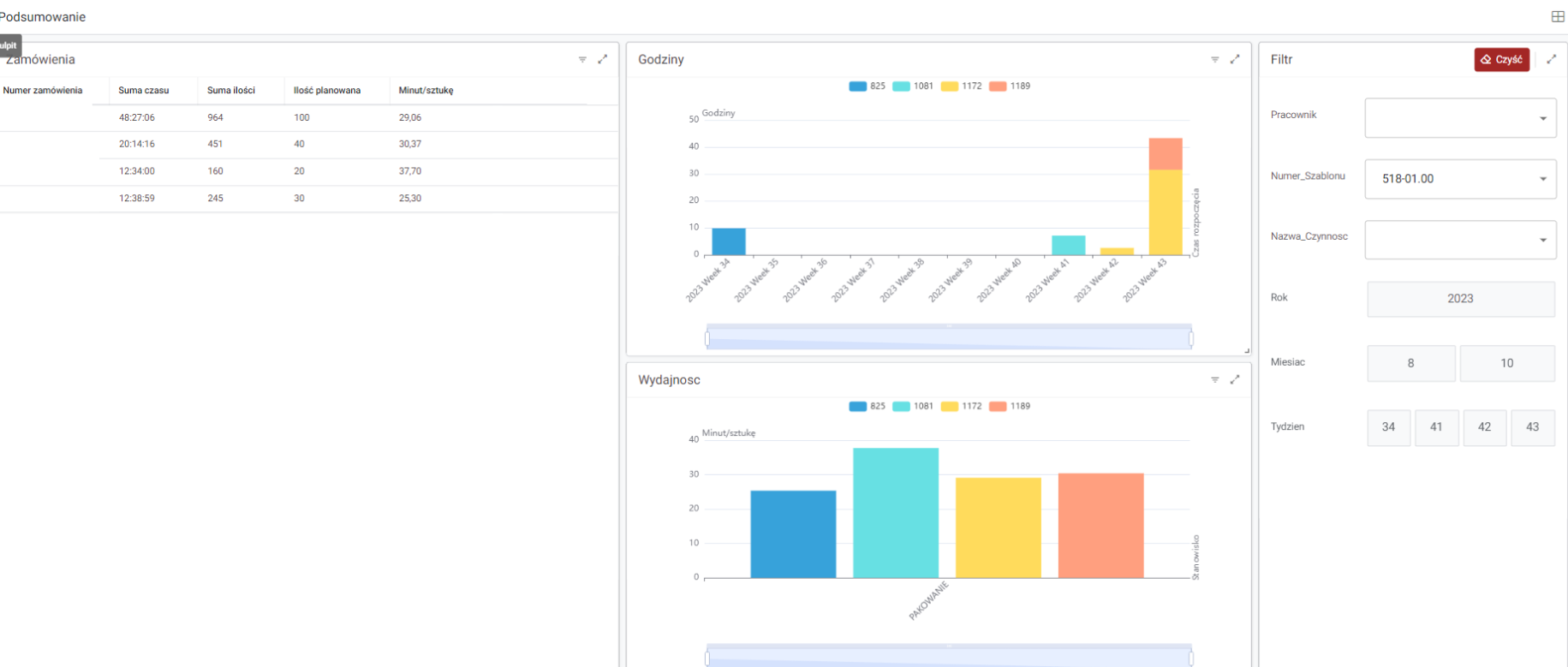Image resolution: width=1568 pixels, height=667 pixels.
Task: Expand the Nazwa_Czynnosc dropdown
Action: click(x=1460, y=240)
